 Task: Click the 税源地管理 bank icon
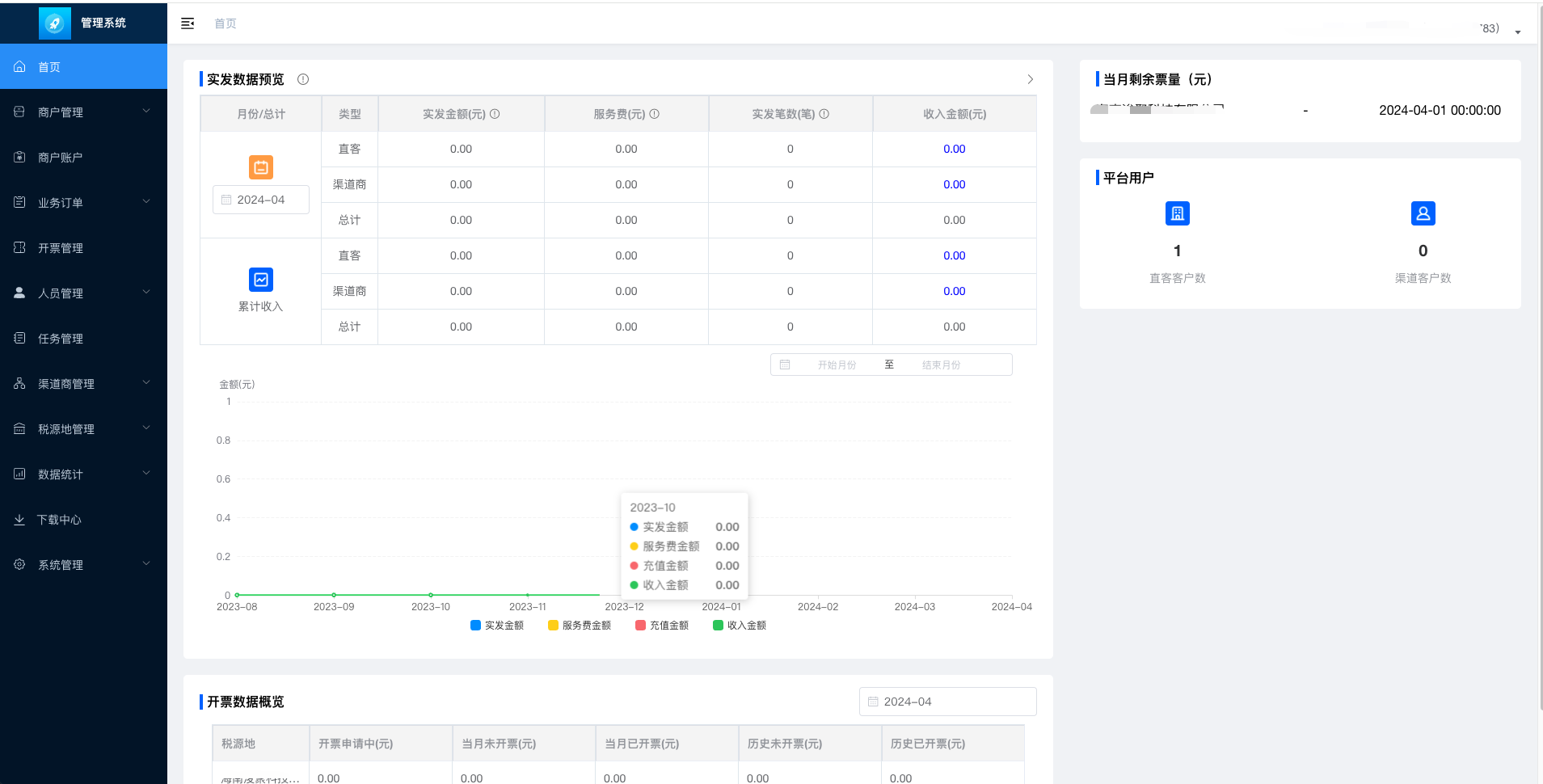pyautogui.click(x=19, y=428)
